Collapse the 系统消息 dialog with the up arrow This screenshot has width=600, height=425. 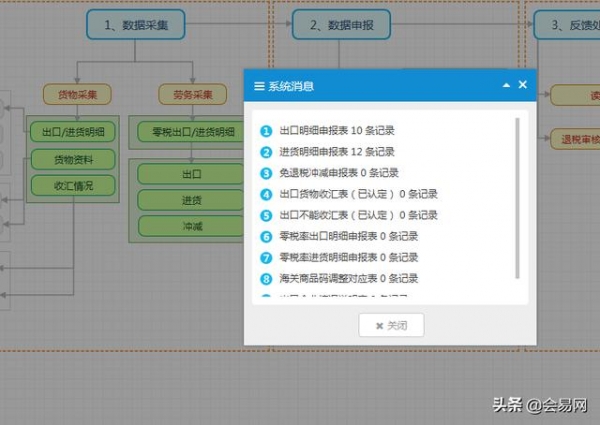tap(506, 86)
